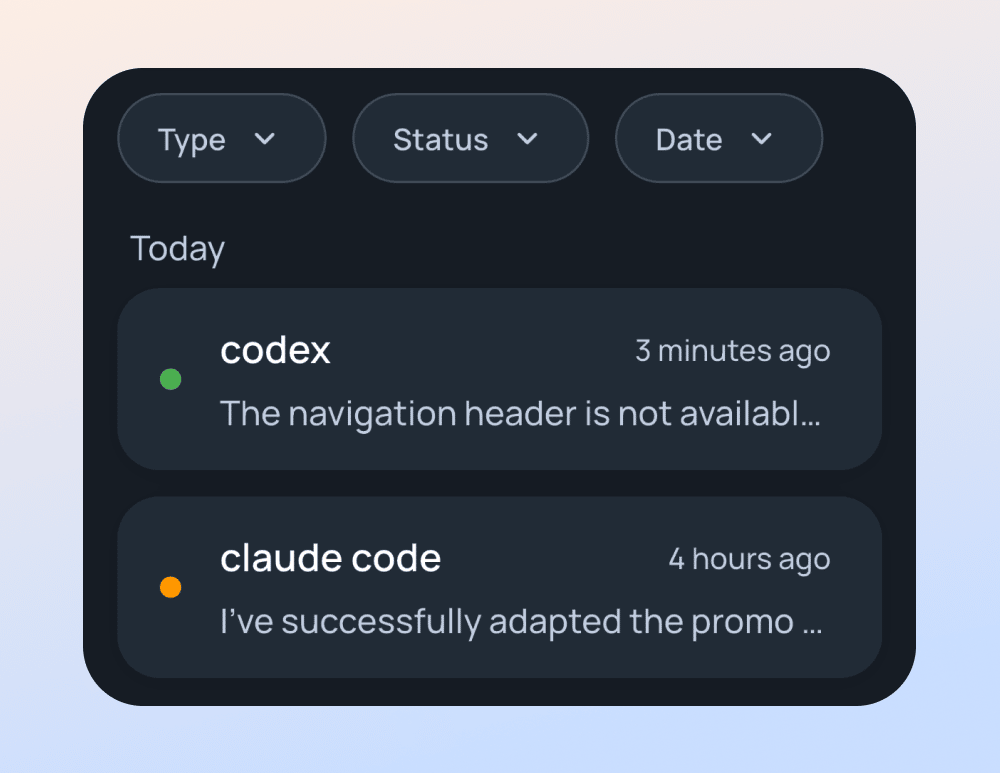This screenshot has height=773, width=1000.
Task: Open the Status filter dropdown
Action: coord(470,138)
